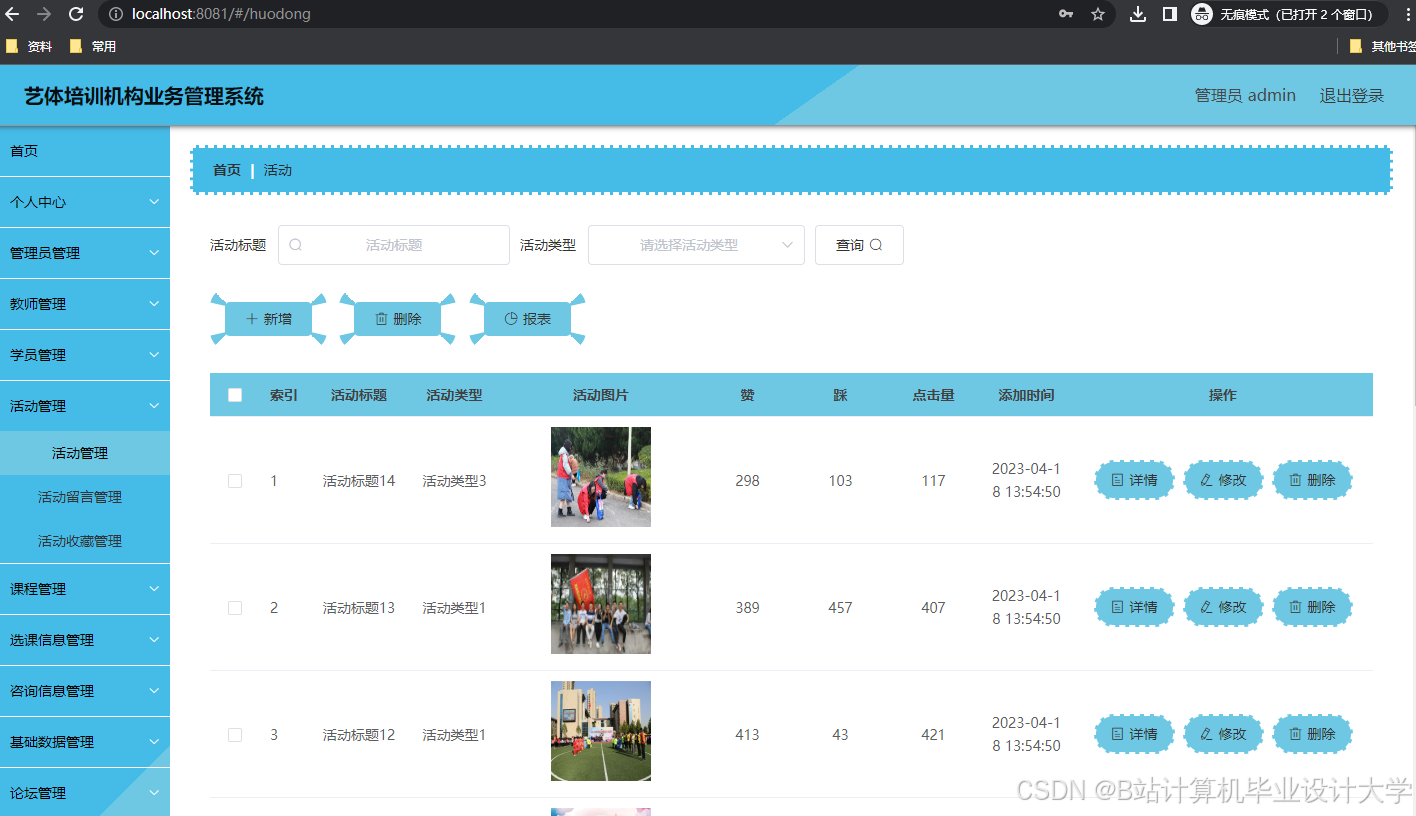The height and width of the screenshot is (816, 1416).
Task: Click the 管理员 admin user label
Action: coord(1245,95)
